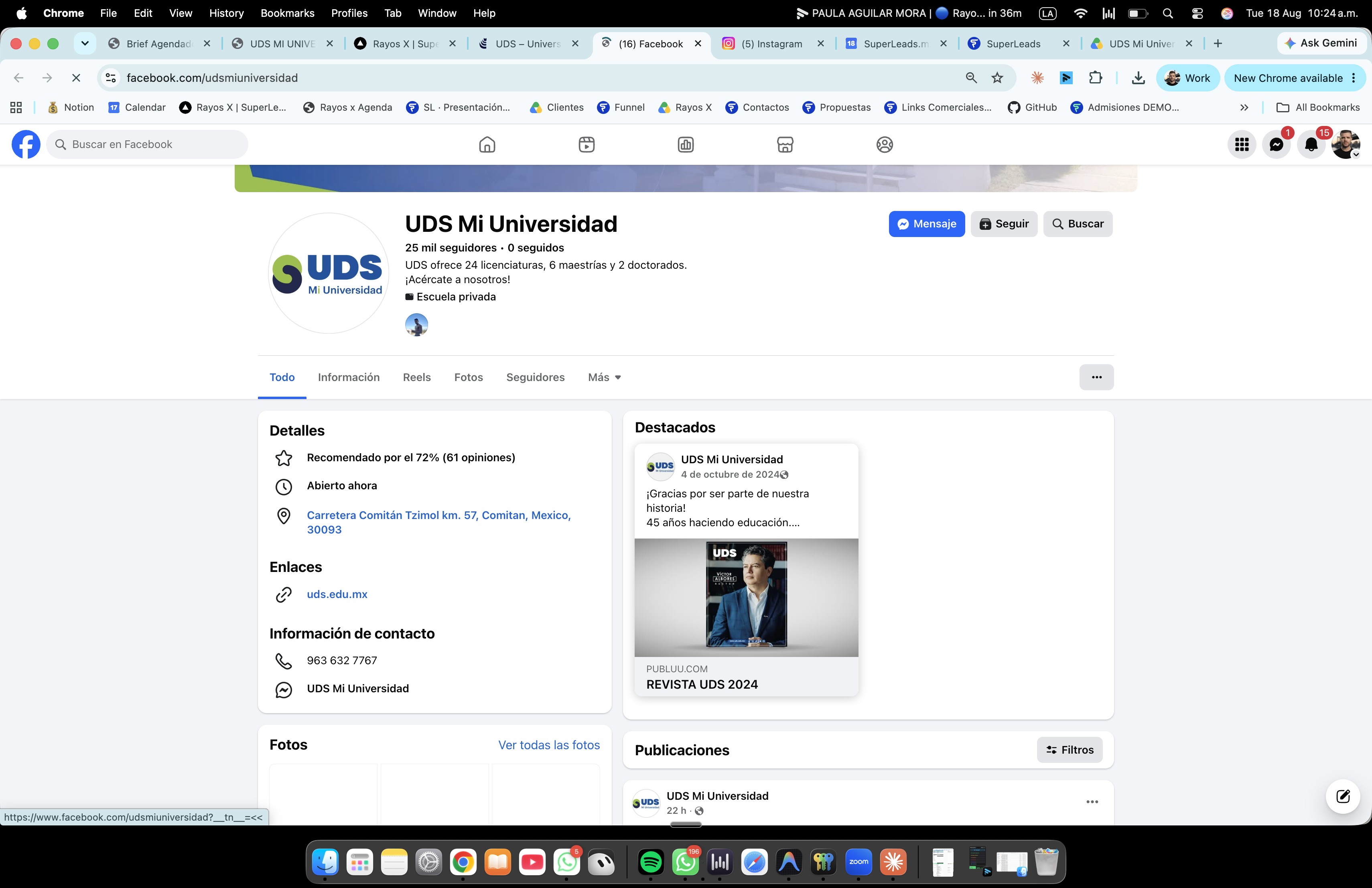Screen dimensions: 1372x888
Task: Click the Buscar en Facebook search field
Action: (x=147, y=145)
